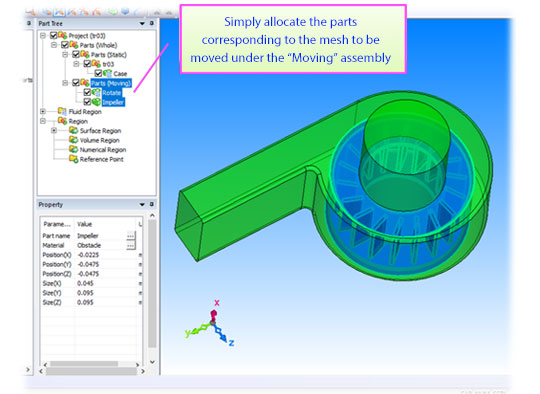The width and height of the screenshot is (540, 394).
Task: Open the Part name browse button
Action: point(131,236)
